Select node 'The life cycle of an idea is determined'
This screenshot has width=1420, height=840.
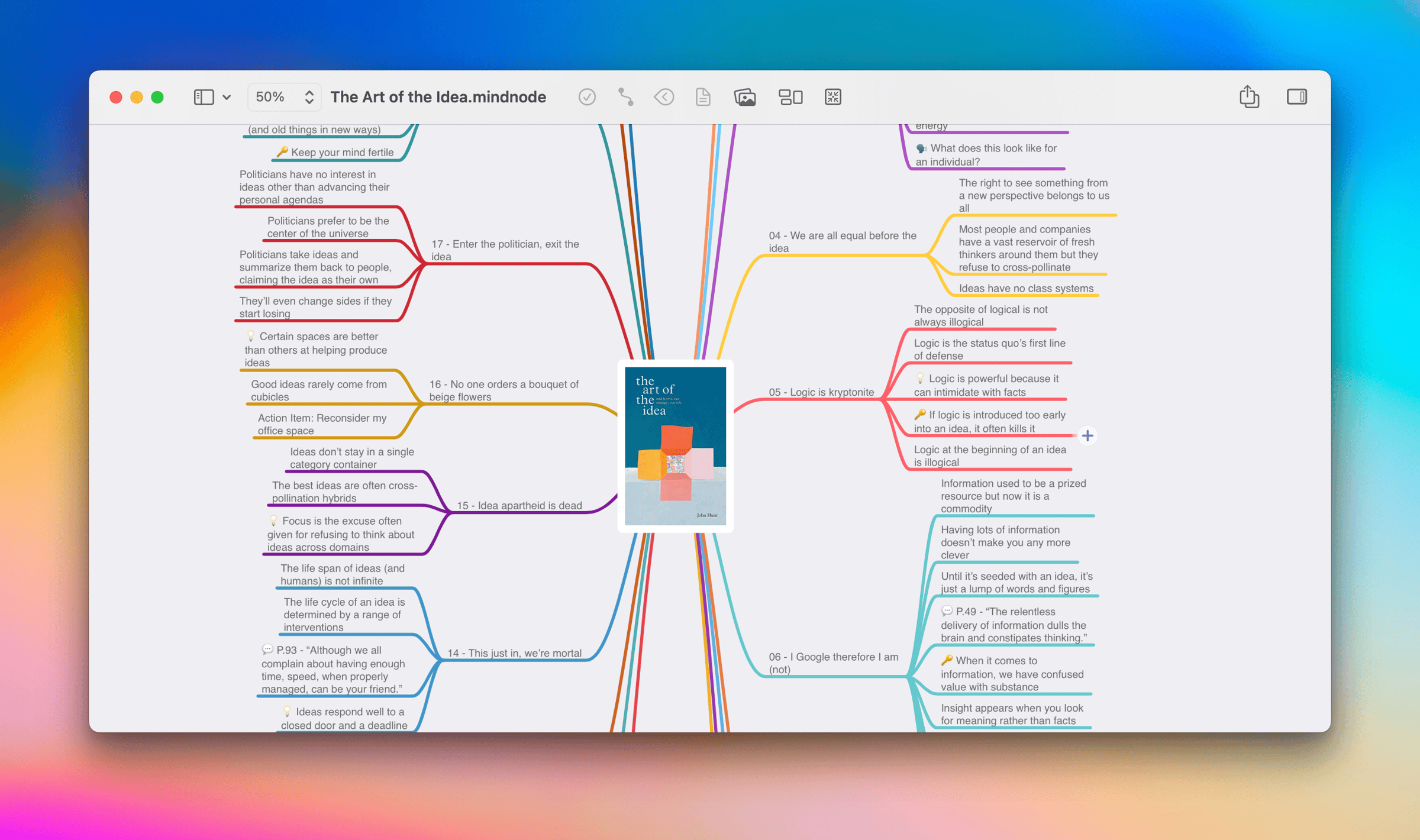click(x=344, y=615)
